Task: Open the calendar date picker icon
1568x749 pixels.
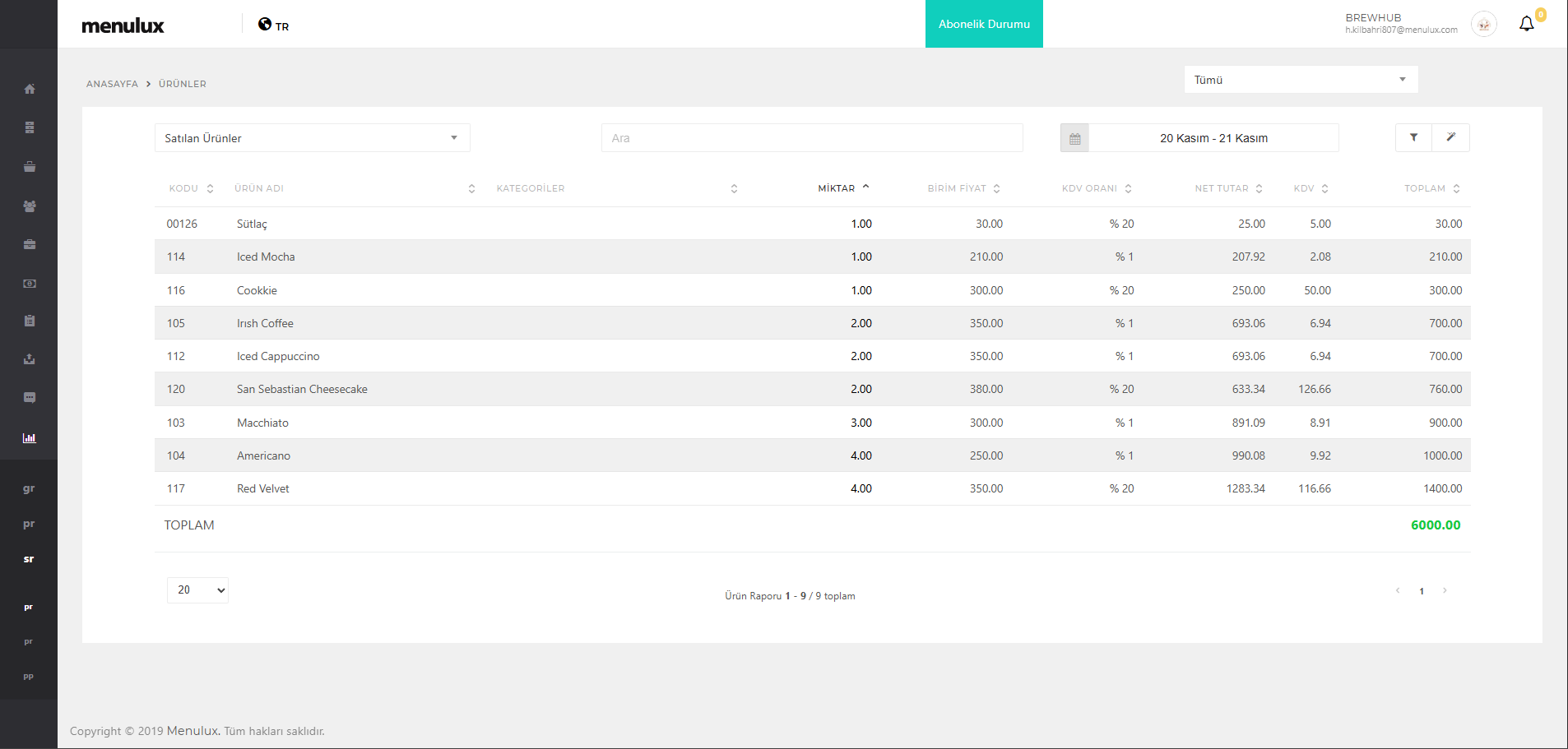Action: [1074, 139]
